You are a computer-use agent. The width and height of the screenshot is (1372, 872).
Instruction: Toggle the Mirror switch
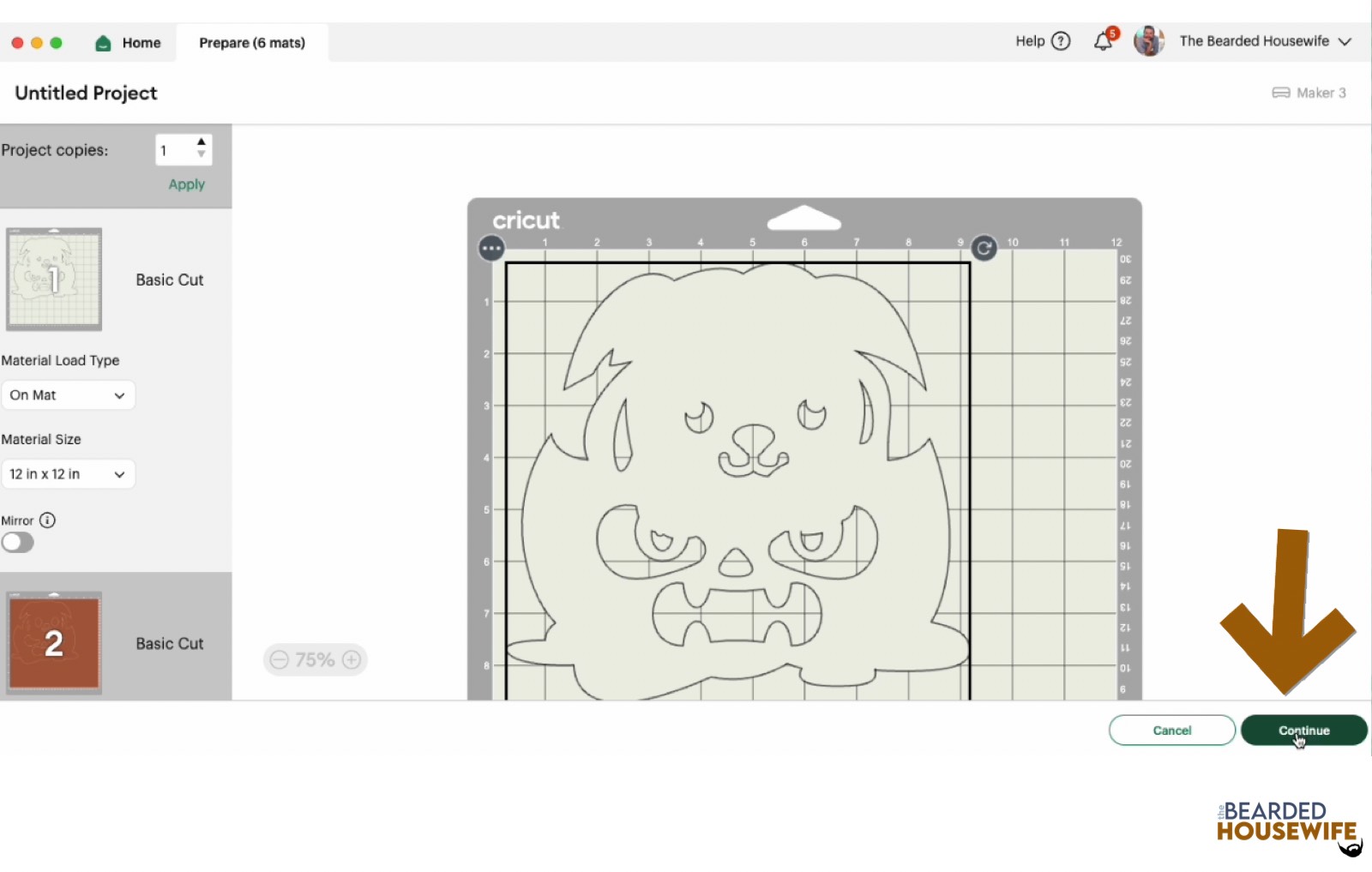pos(18,543)
